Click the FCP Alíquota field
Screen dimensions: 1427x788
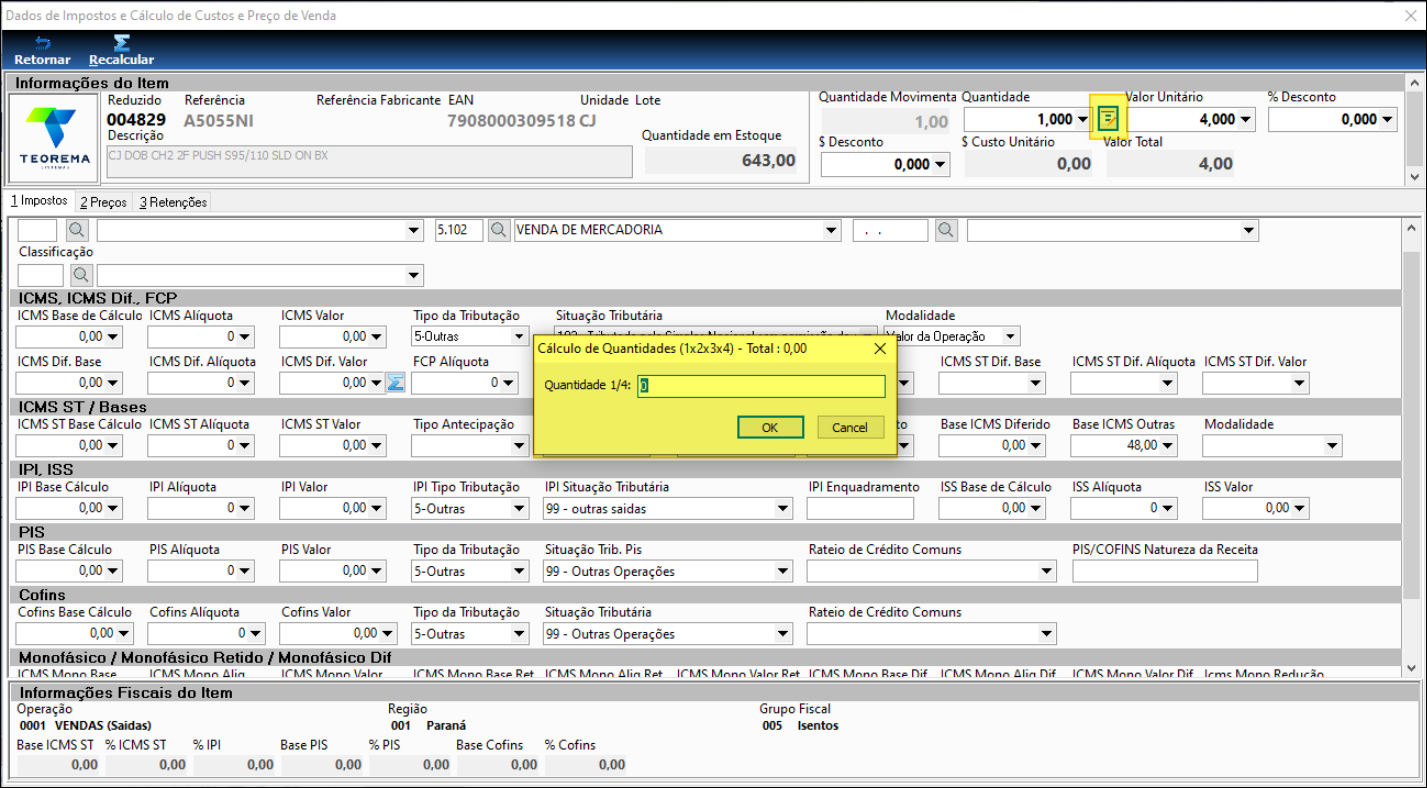click(x=464, y=382)
